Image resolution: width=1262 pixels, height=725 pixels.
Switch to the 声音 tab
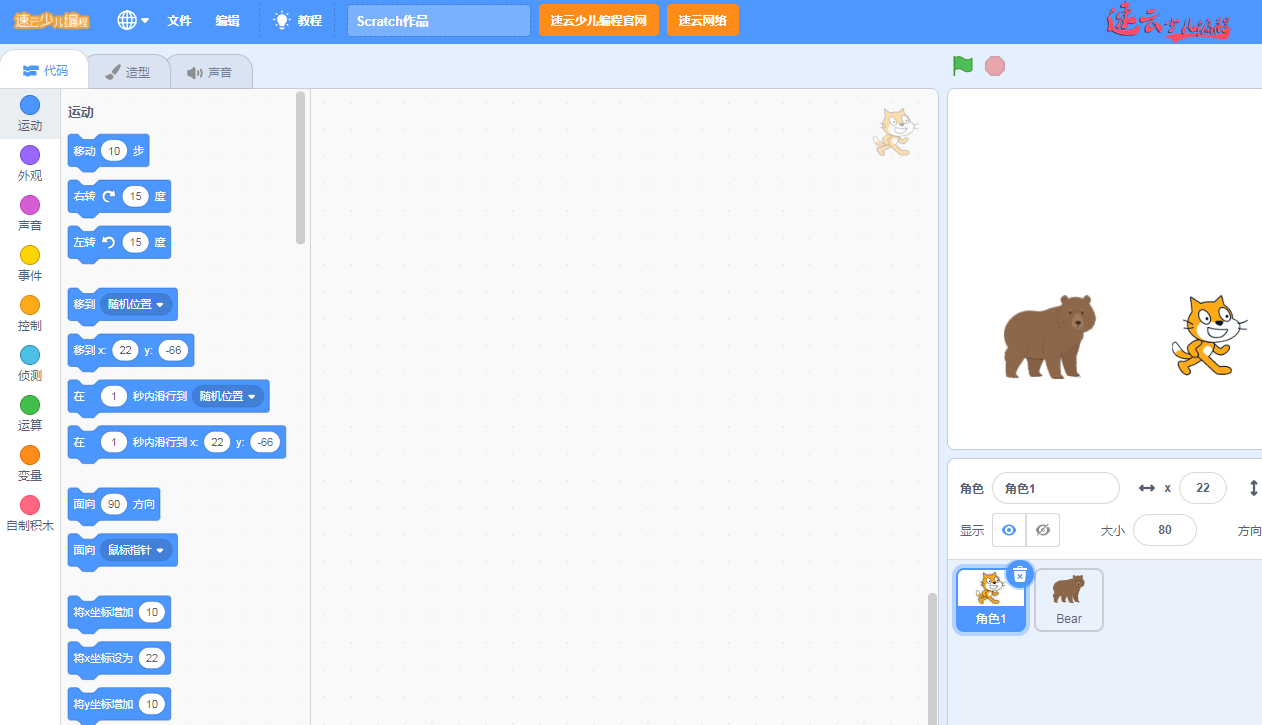(x=209, y=72)
